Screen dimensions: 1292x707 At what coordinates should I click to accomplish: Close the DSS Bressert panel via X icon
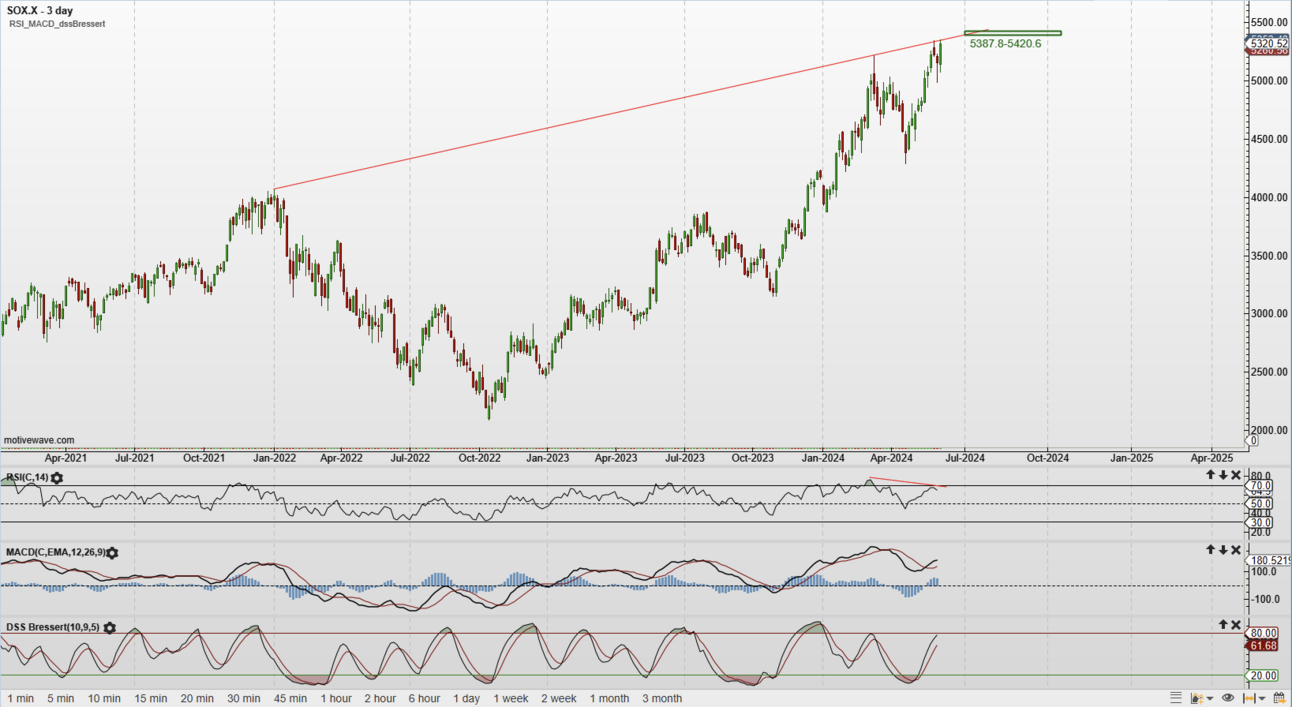click(1234, 623)
